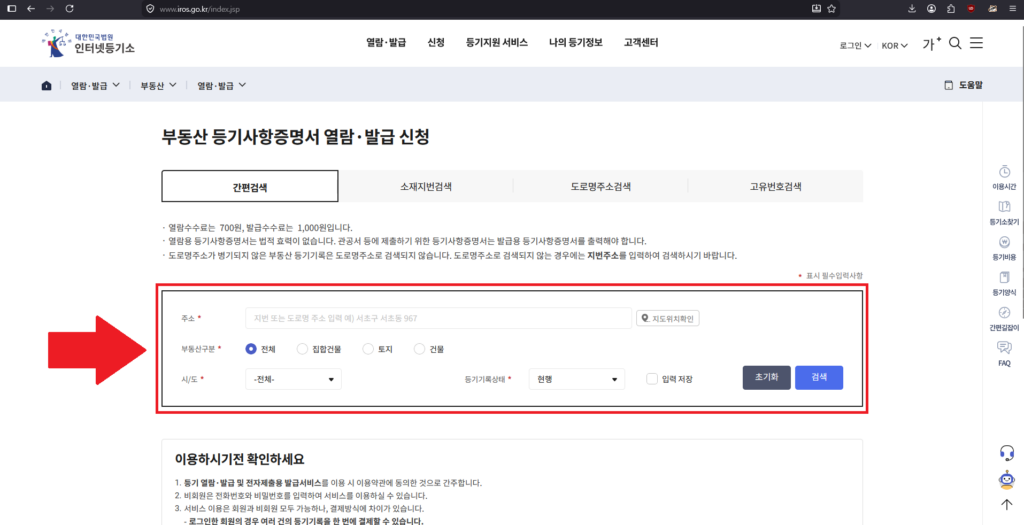Select 토지 radio option
1024x525 pixels.
coord(368,349)
